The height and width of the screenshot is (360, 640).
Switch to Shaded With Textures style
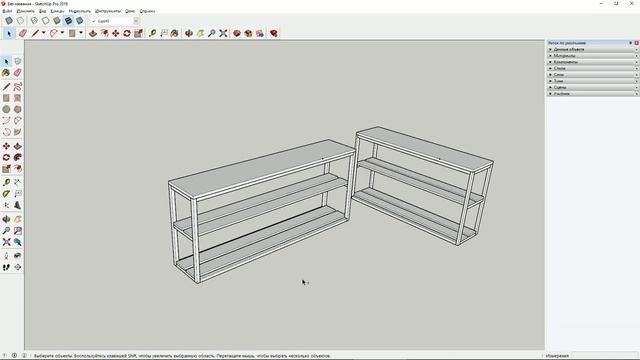coord(69,20)
